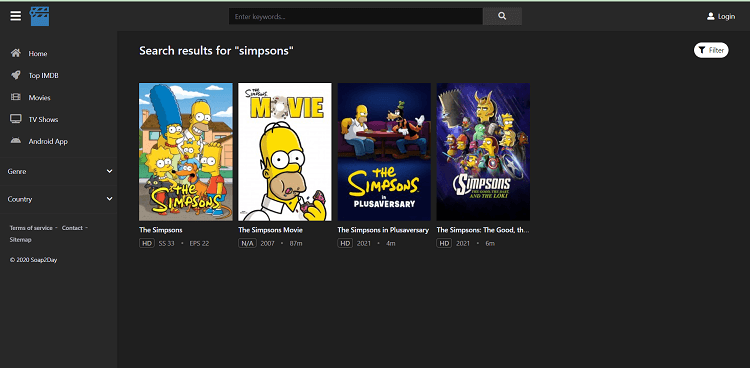Screen dimensions: 750x368
Task: Click the blue clapperboard site logo
Action: click(x=39, y=16)
